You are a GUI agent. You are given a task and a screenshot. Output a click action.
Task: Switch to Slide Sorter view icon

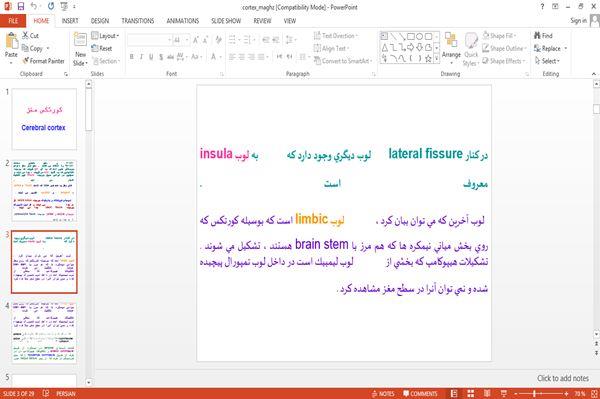coord(470,393)
